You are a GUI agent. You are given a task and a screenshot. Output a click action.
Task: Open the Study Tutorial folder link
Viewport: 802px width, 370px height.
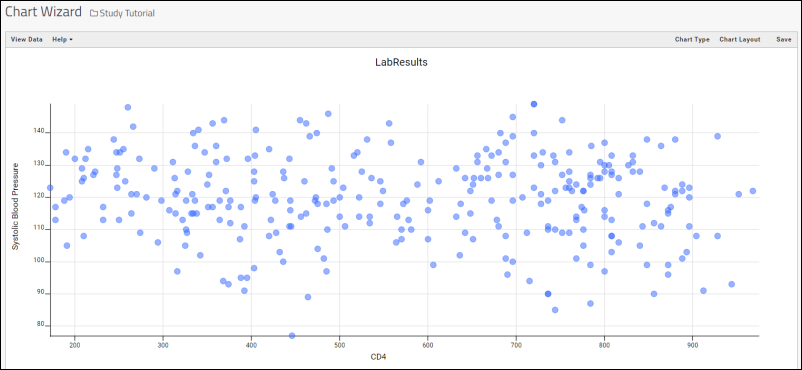coord(127,13)
